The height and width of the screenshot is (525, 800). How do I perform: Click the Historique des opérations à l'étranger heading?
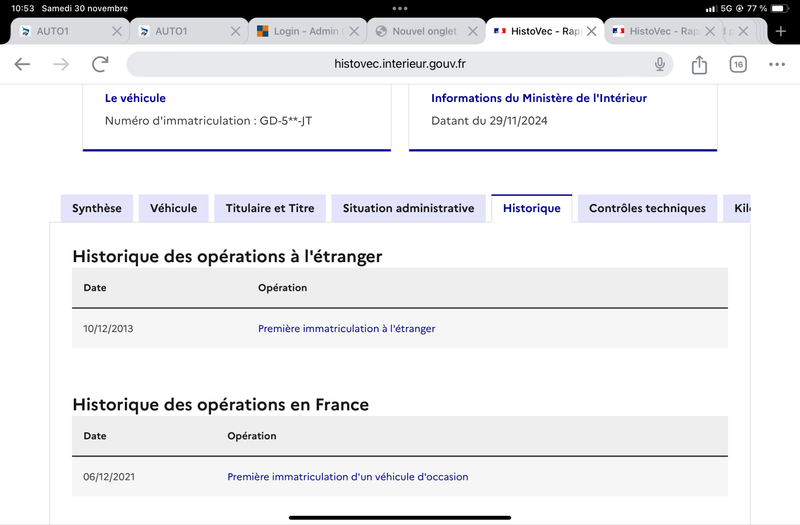[227, 256]
